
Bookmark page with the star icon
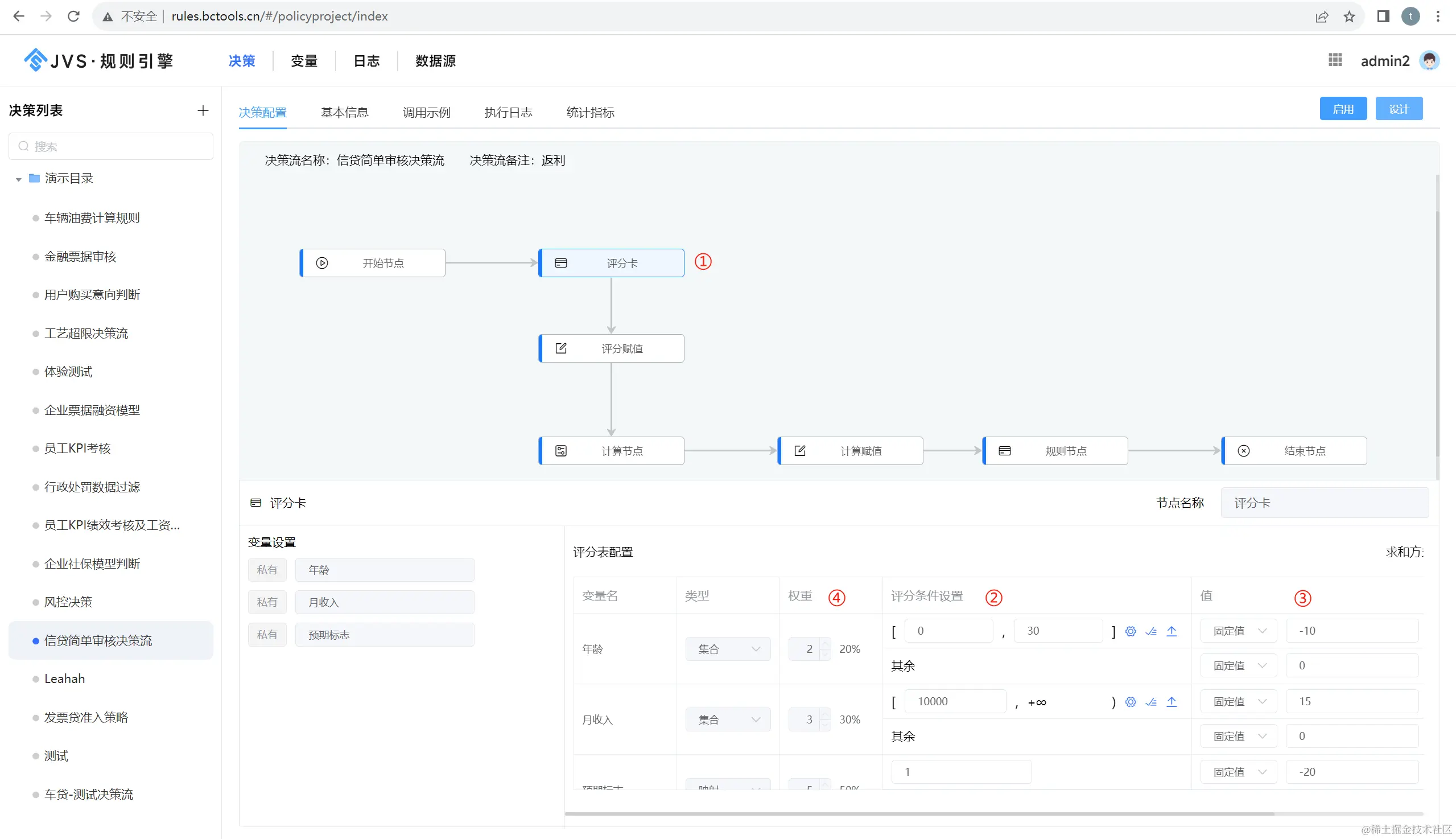click(1350, 16)
